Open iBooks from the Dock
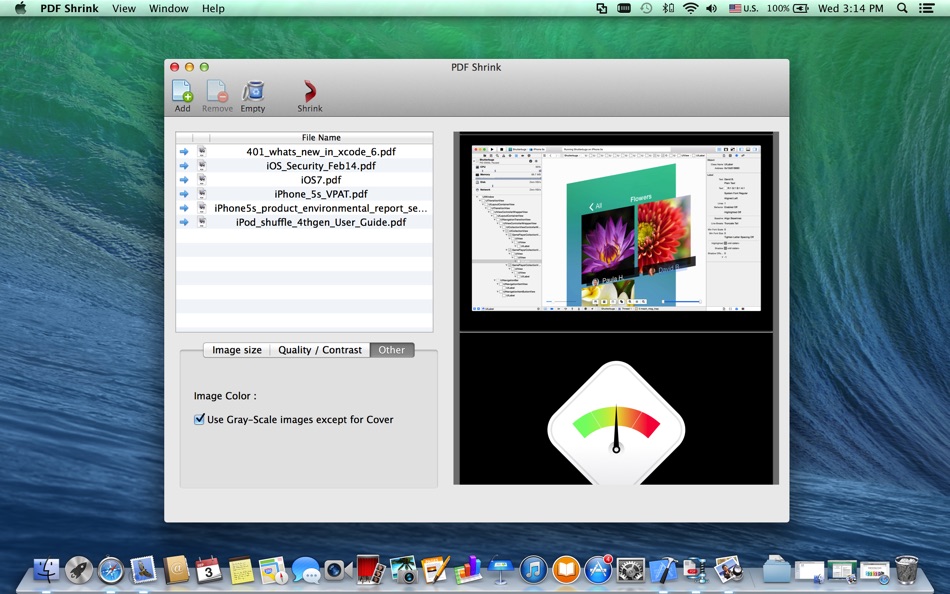950x594 pixels. pyautogui.click(x=566, y=570)
